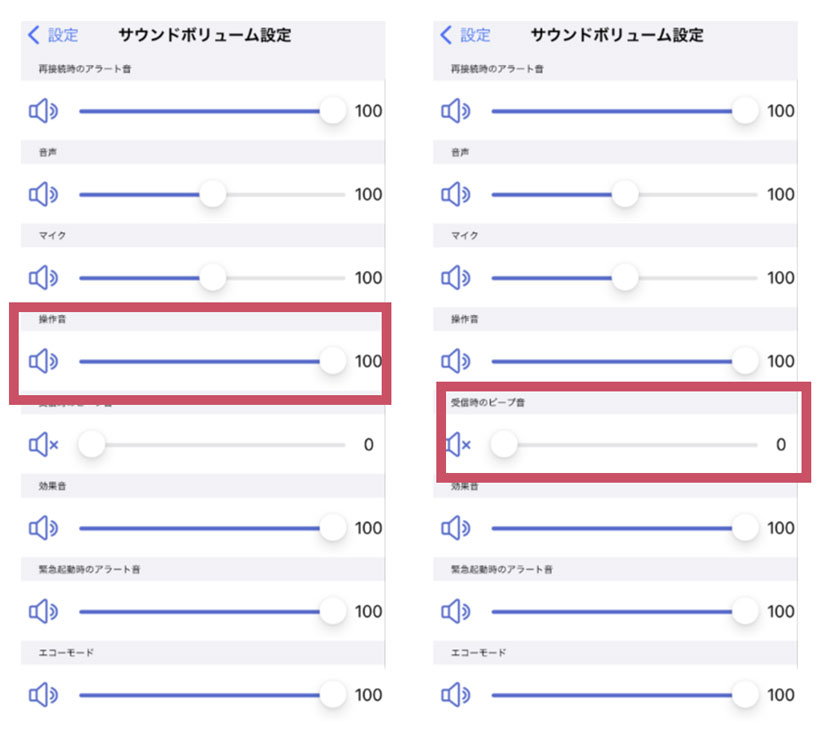Click the エコーモード speaker icon in right panel
Viewport: 822px width, 732px height.
click(456, 694)
